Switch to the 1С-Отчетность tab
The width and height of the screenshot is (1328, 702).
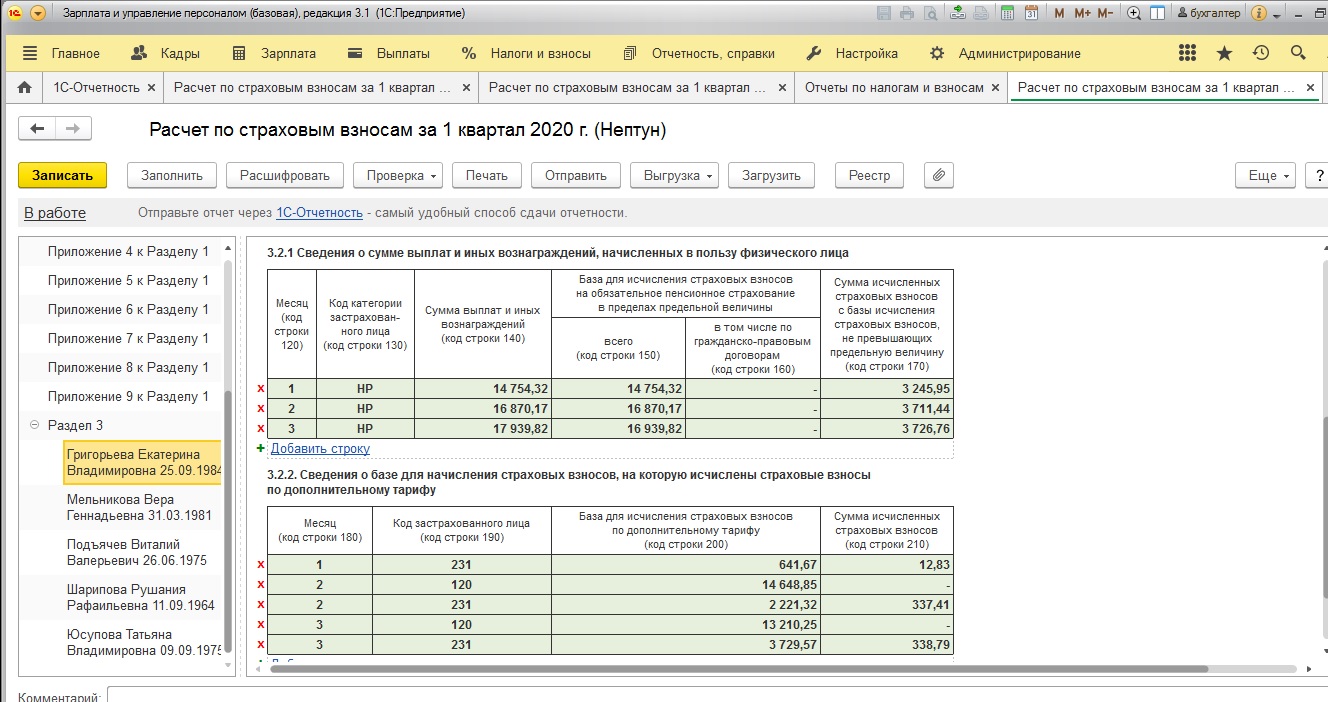click(96, 87)
